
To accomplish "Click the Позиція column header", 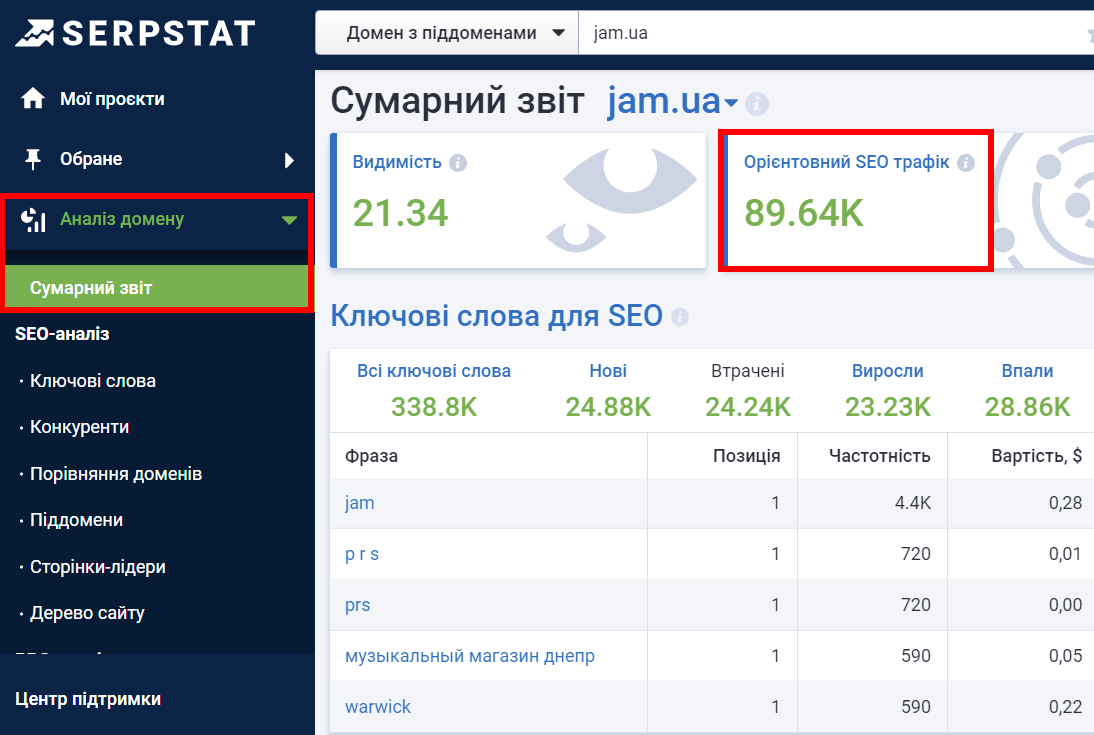I will pyautogui.click(x=747, y=456).
